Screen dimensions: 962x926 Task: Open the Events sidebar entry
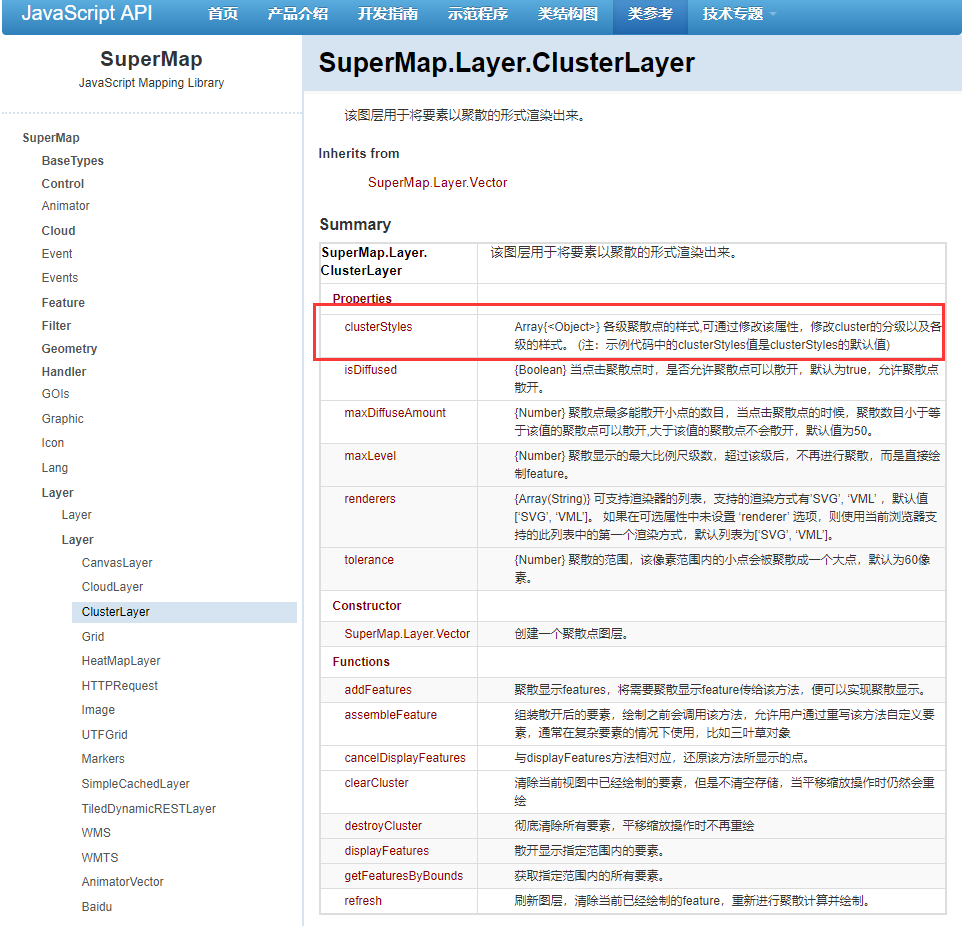coord(60,277)
